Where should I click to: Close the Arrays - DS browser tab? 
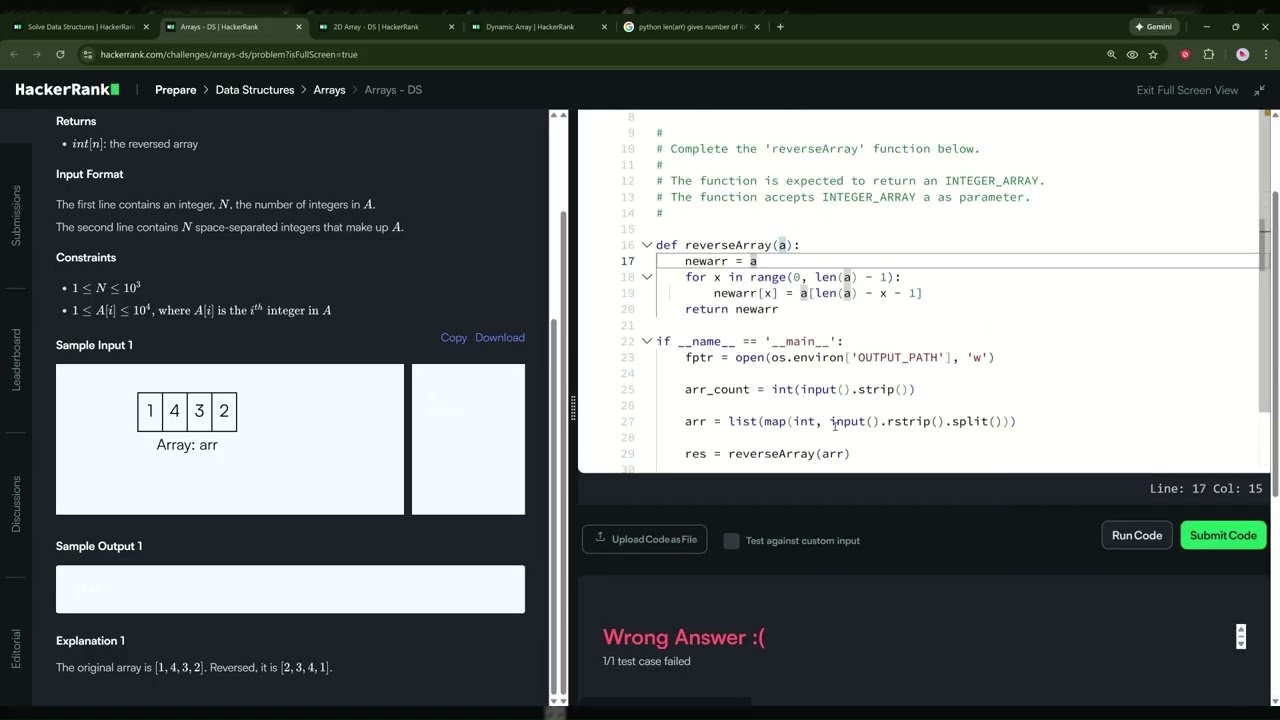pos(299,27)
